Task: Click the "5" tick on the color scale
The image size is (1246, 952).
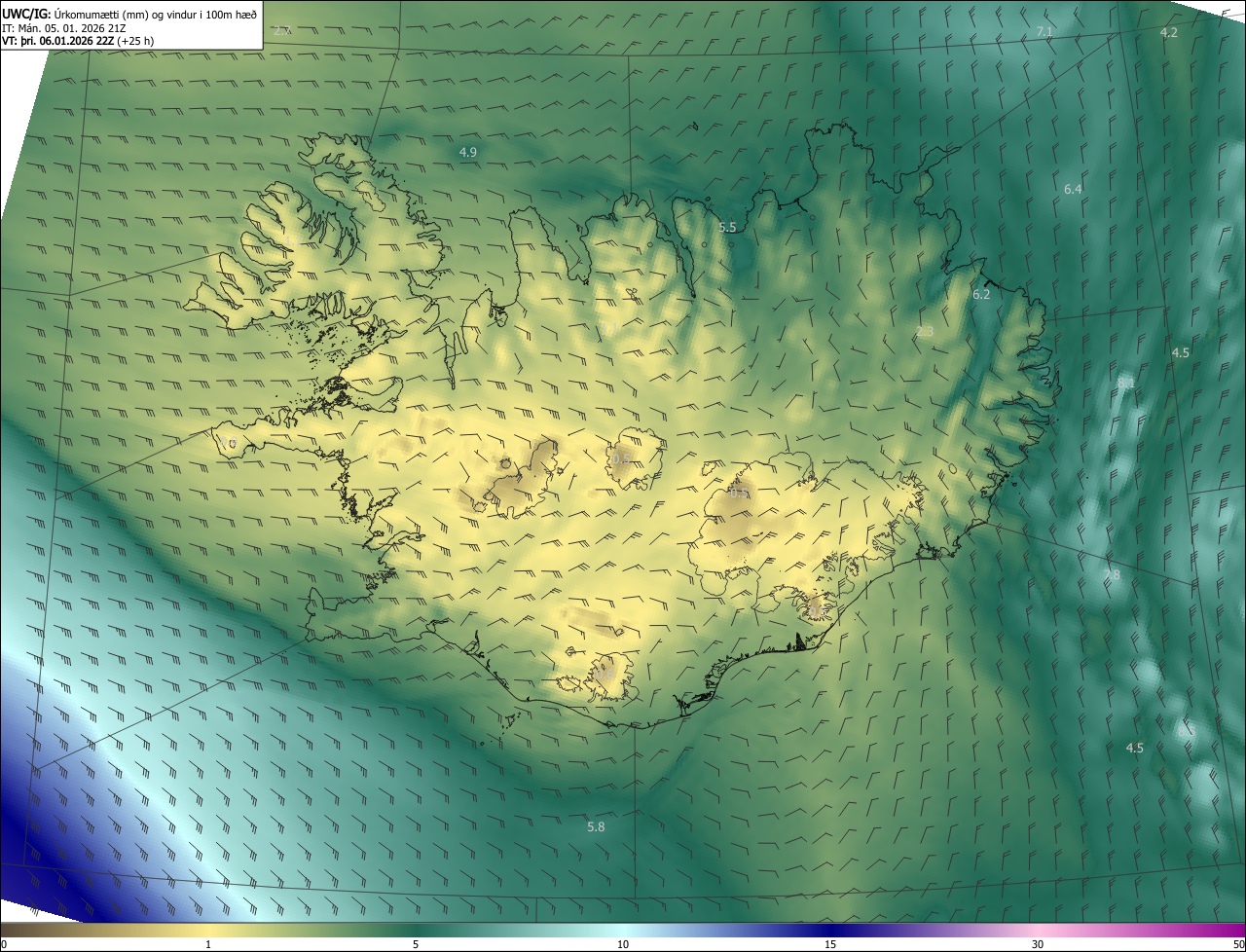Action: (416, 944)
